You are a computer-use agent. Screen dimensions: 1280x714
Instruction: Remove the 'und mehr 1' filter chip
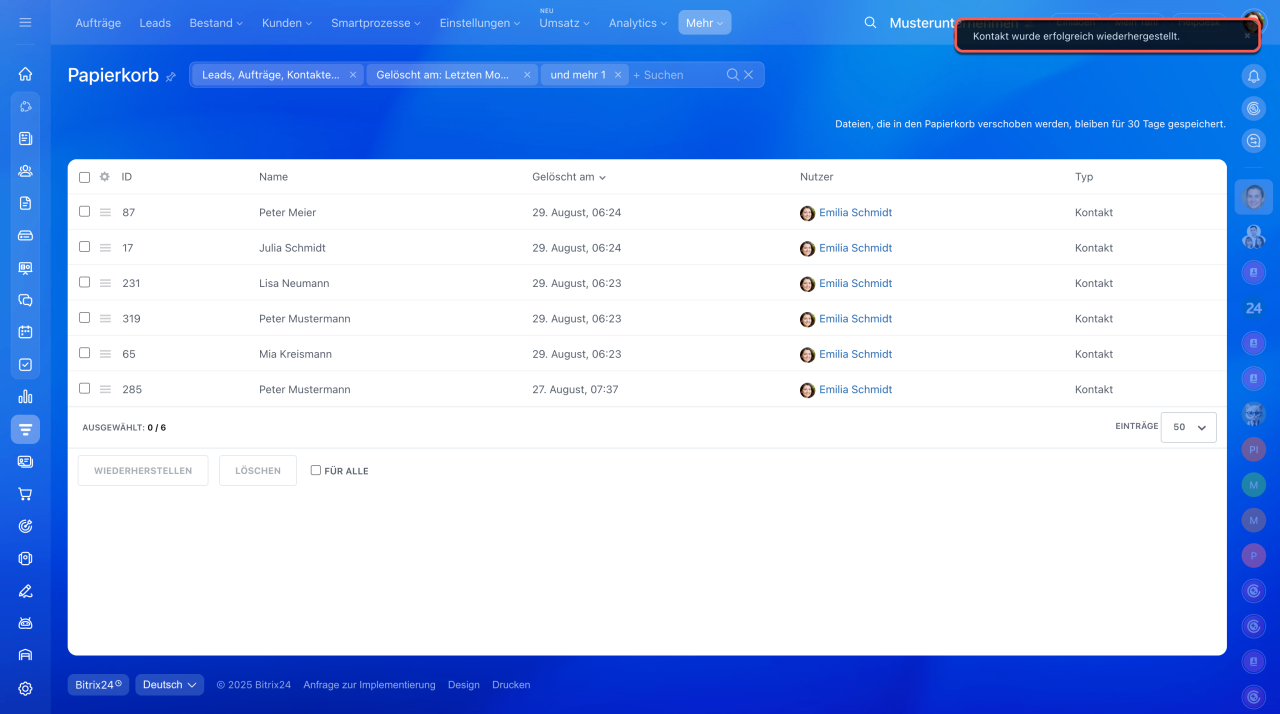(618, 75)
